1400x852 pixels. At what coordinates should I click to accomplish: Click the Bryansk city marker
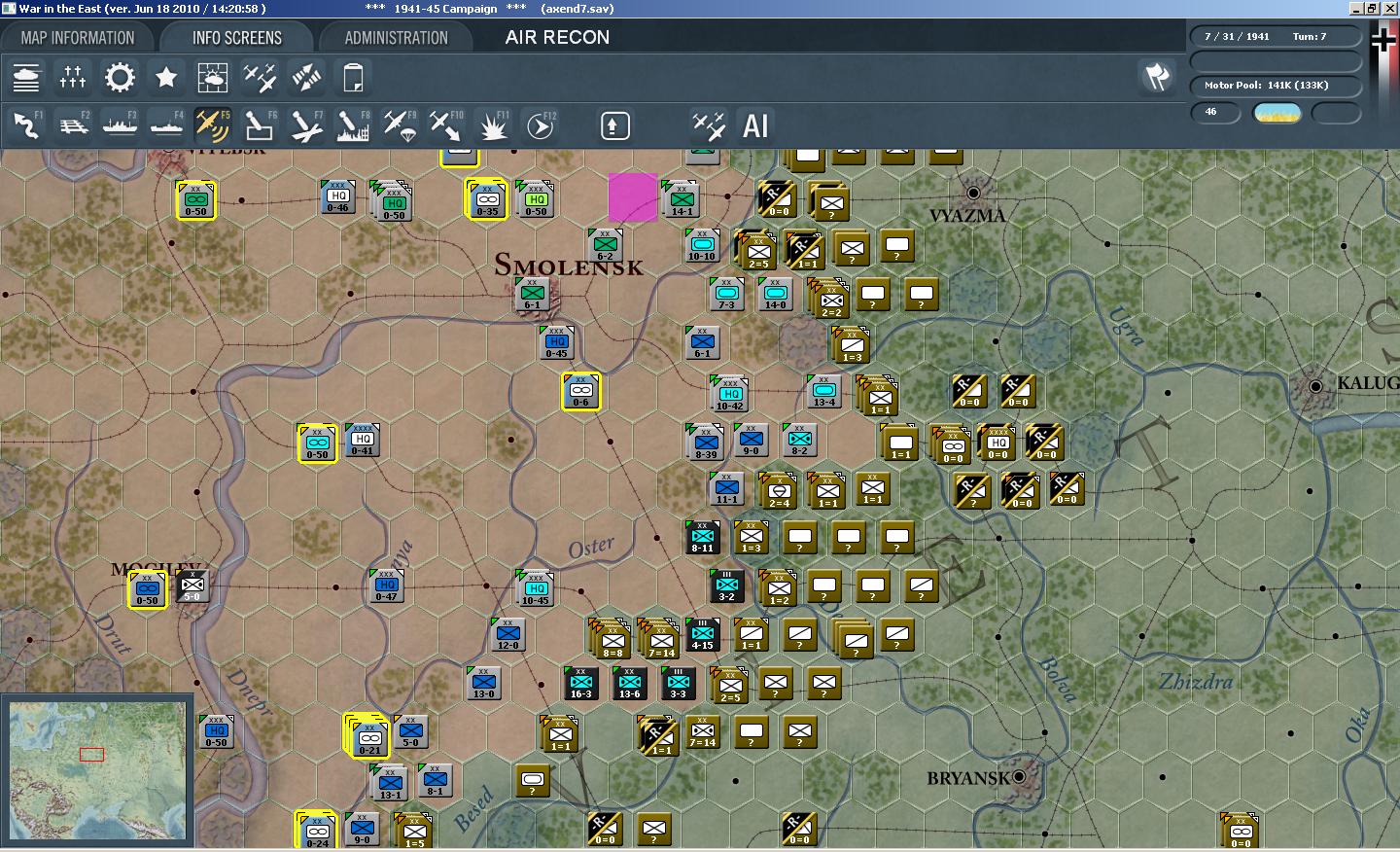1020,776
